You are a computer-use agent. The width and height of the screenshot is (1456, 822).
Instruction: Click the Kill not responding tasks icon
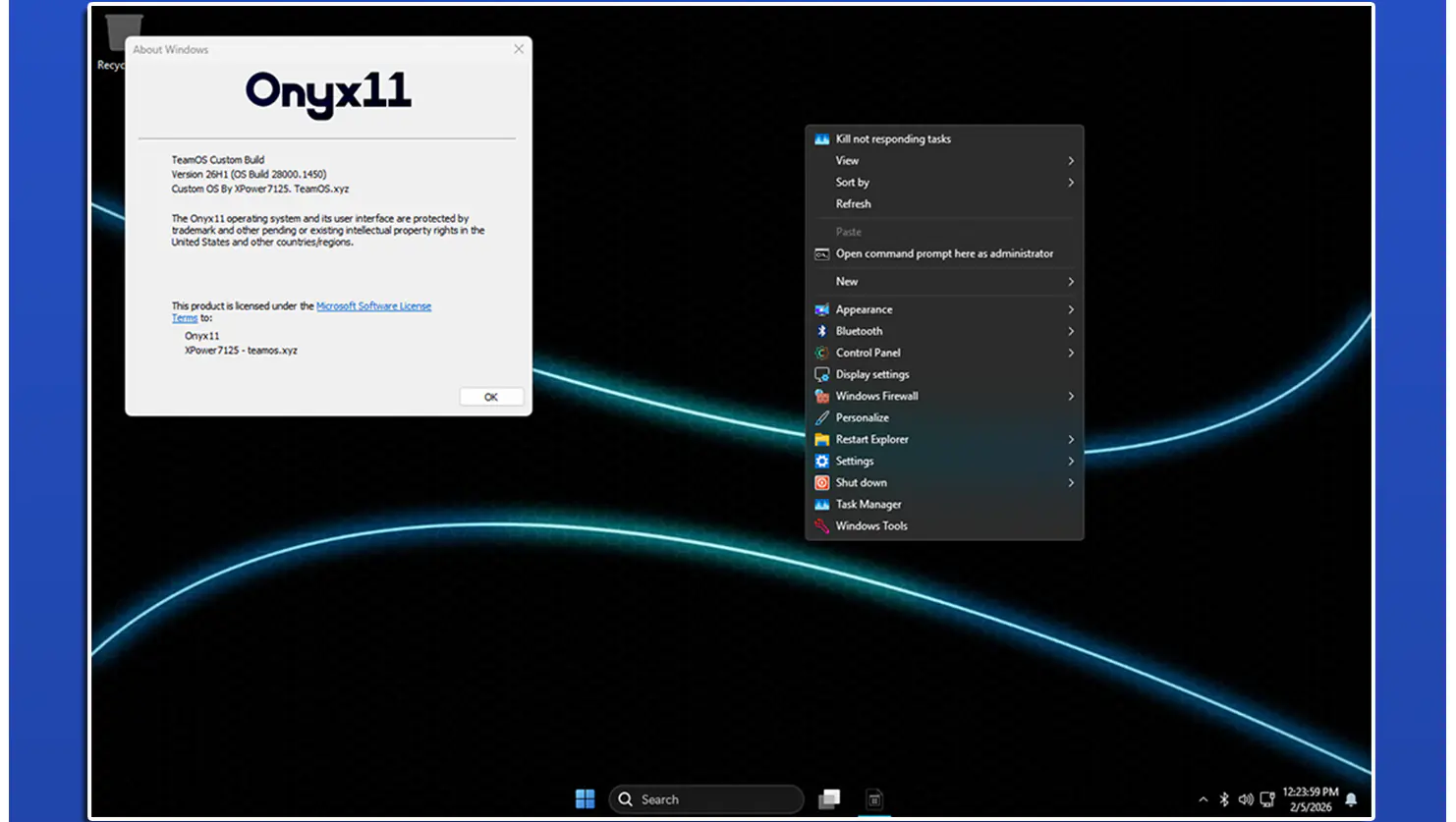pos(821,139)
